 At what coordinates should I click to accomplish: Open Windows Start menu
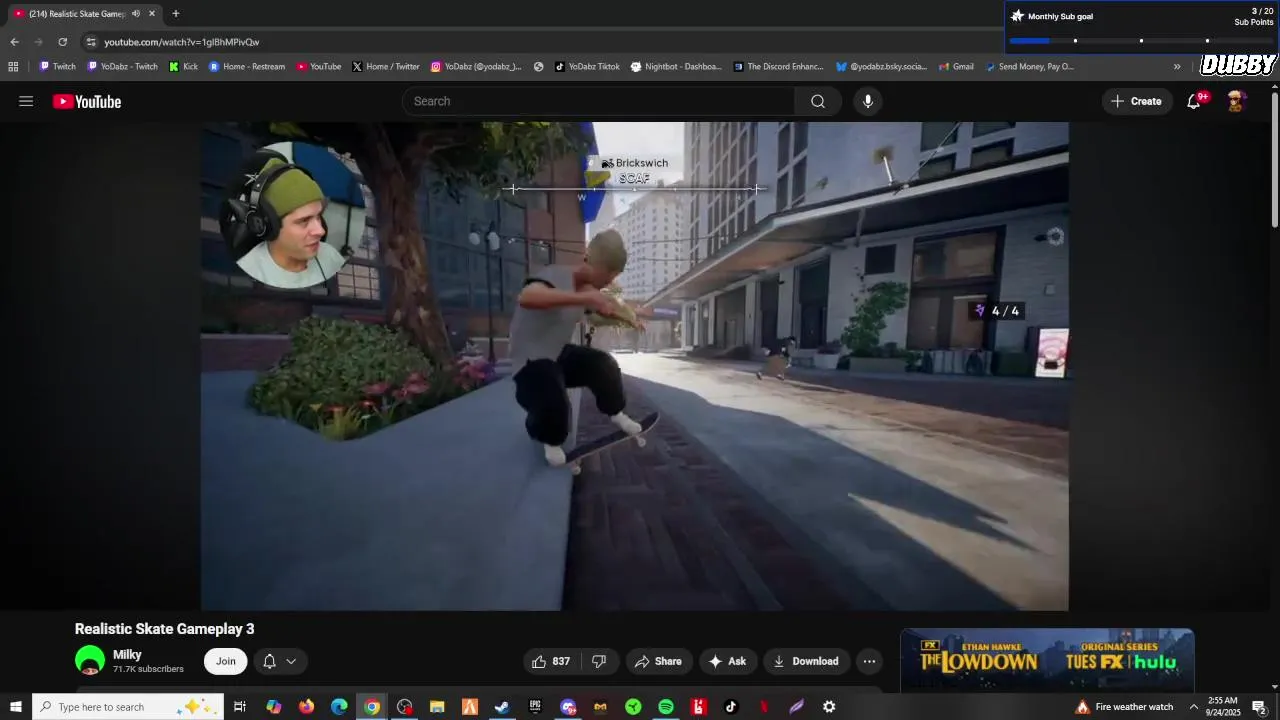coord(16,707)
